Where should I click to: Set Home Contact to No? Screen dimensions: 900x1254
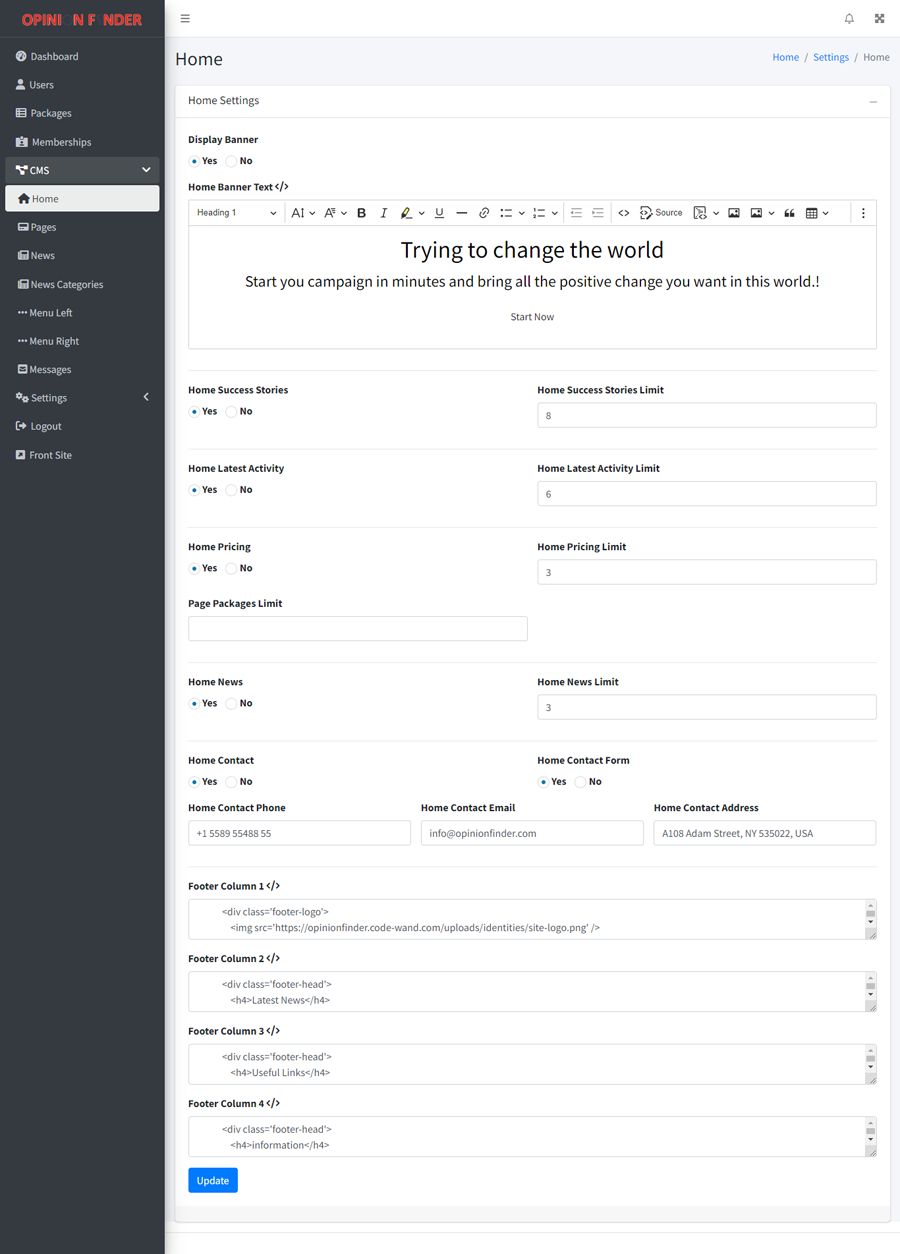231,782
